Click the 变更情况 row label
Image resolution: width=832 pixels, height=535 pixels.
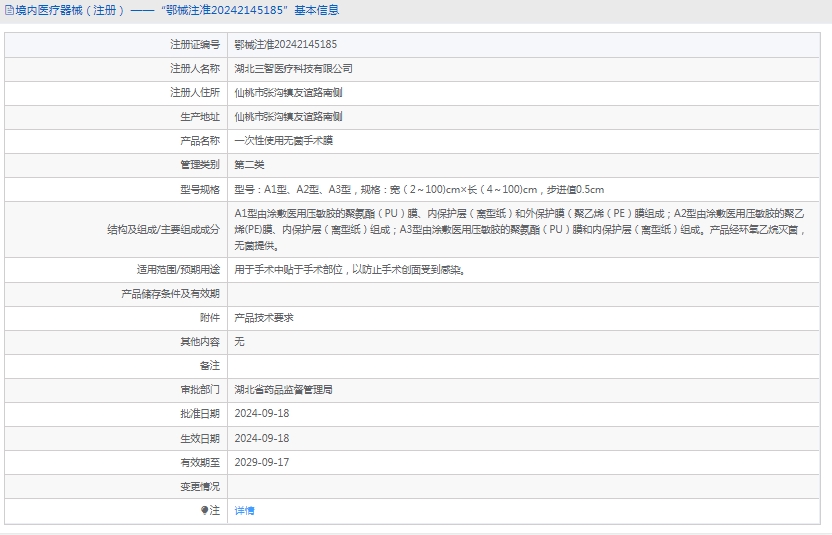[199, 486]
